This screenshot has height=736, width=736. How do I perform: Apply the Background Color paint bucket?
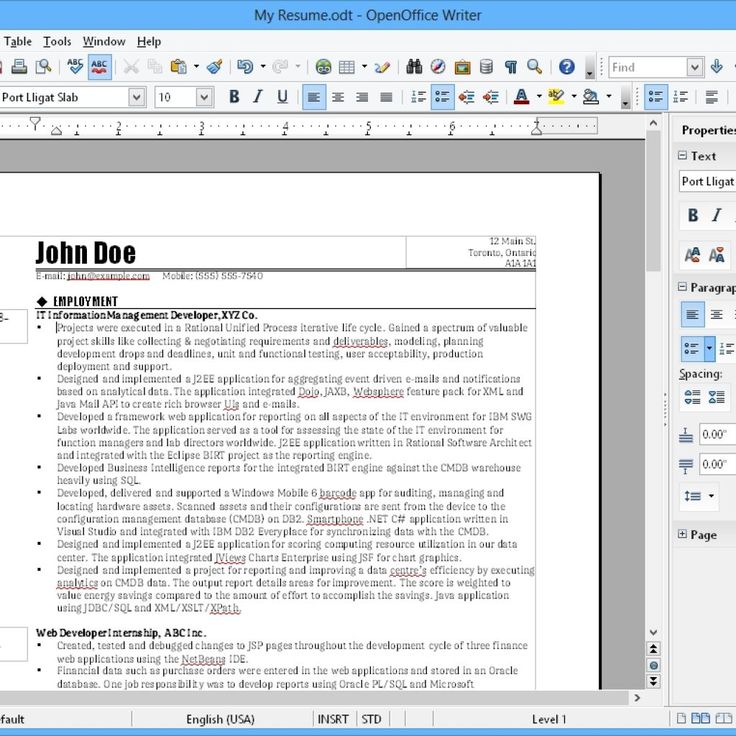click(590, 97)
